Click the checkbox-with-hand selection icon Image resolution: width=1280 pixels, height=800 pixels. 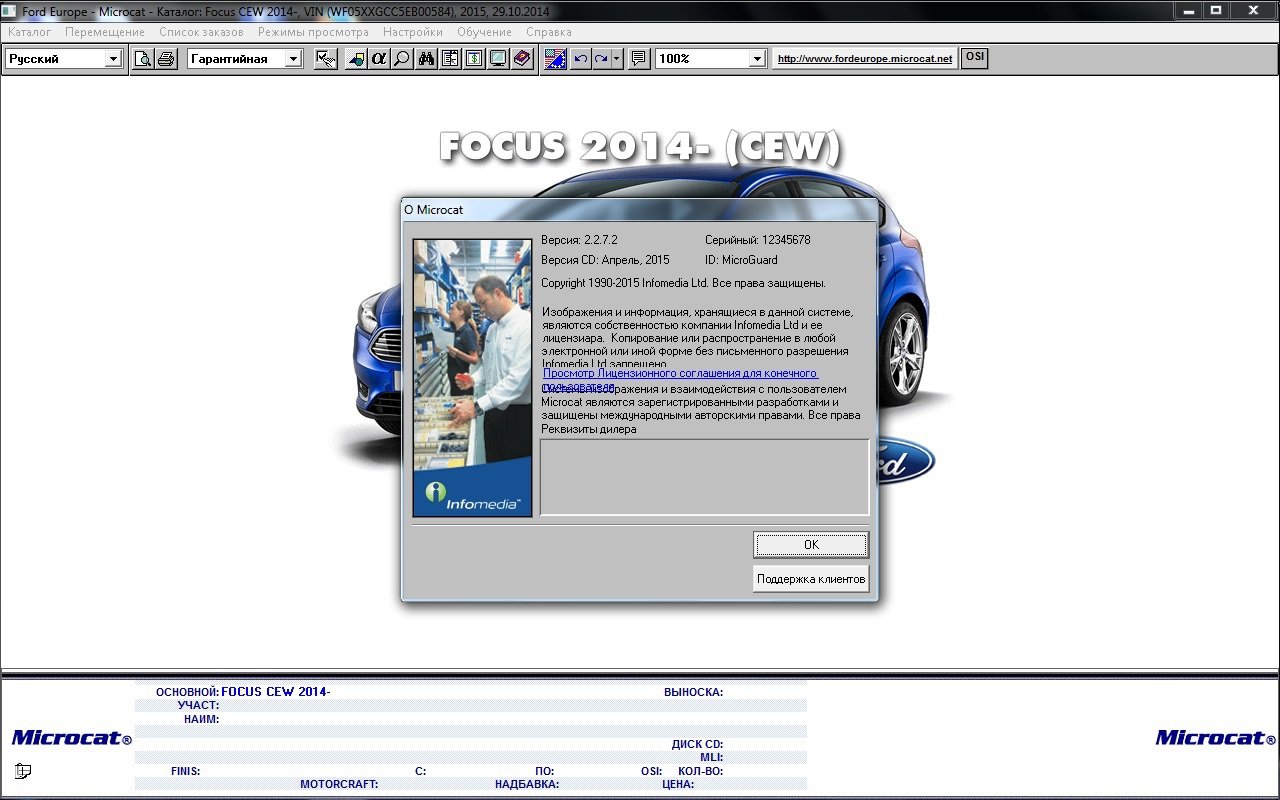pos(326,59)
